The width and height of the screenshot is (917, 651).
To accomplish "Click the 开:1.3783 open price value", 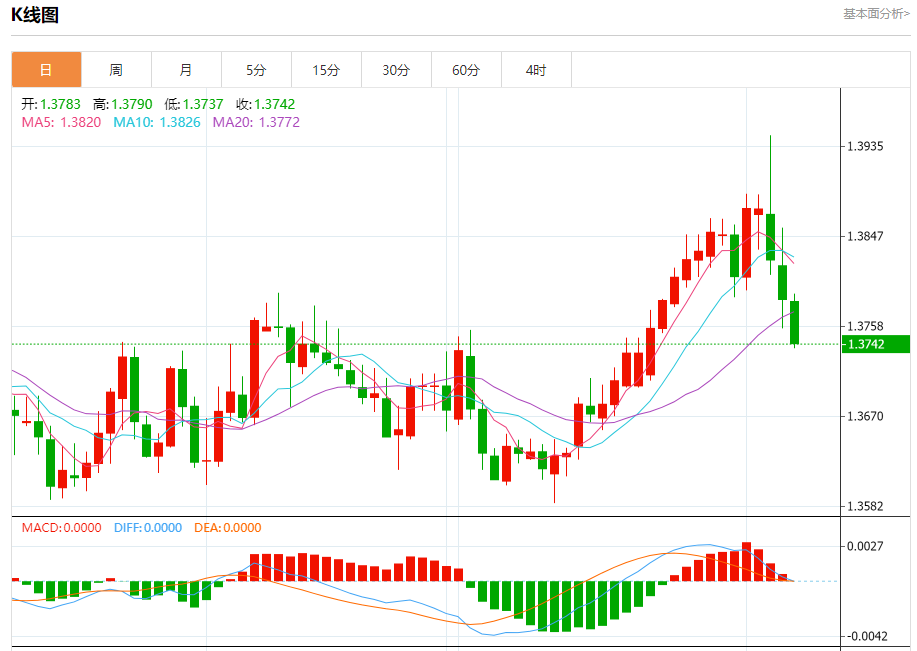I will point(51,104).
